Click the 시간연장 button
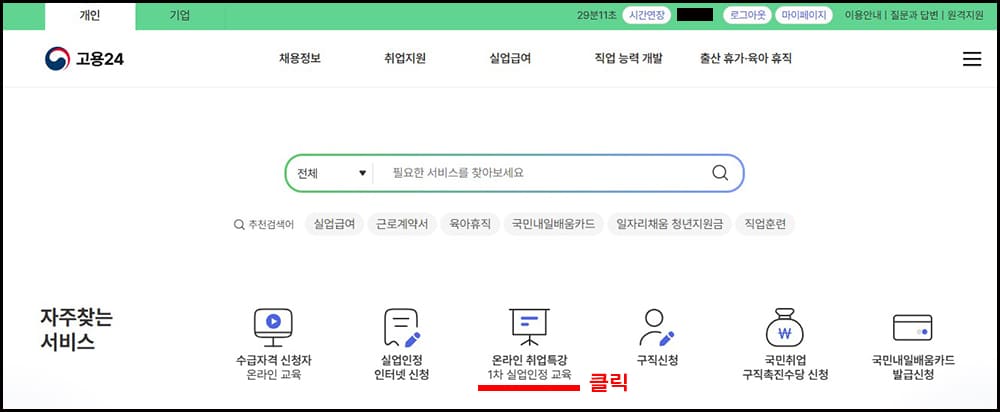1000x412 pixels. 646,15
